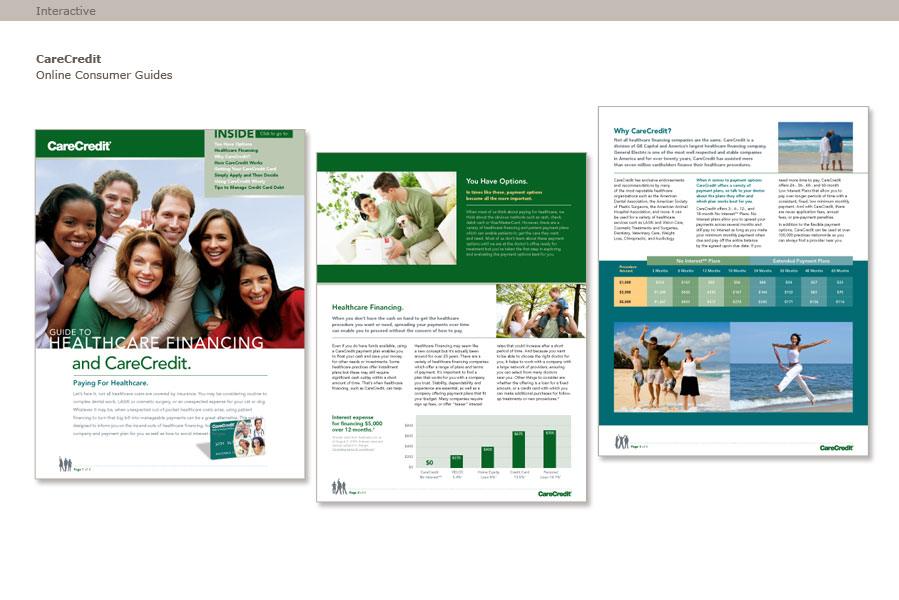Click the 'No Interest Plans' table header
The image size is (899, 600).
coord(701,261)
